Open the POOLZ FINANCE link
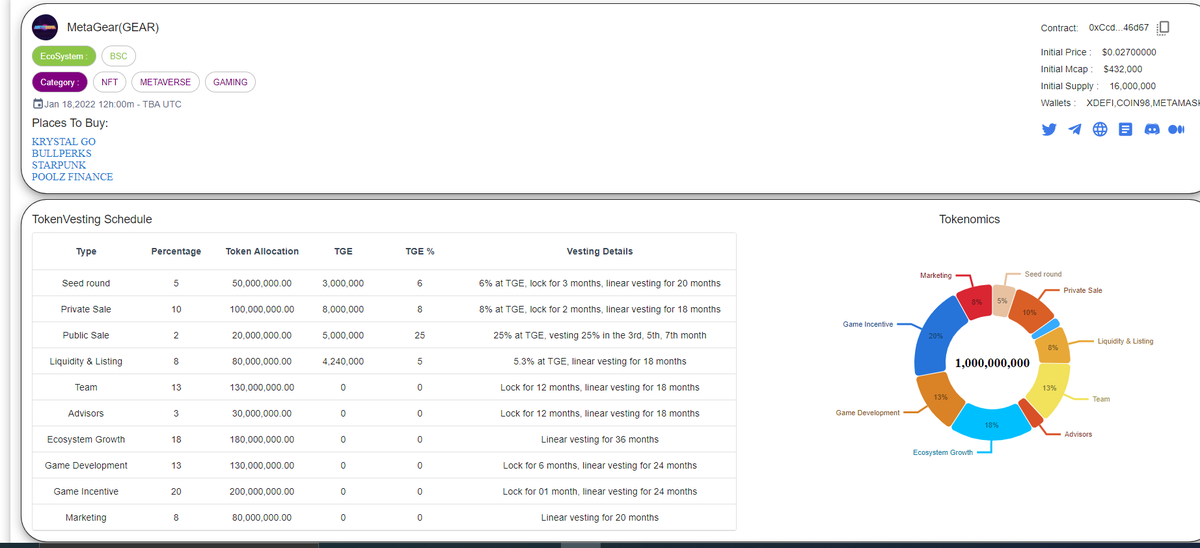 click(x=72, y=177)
